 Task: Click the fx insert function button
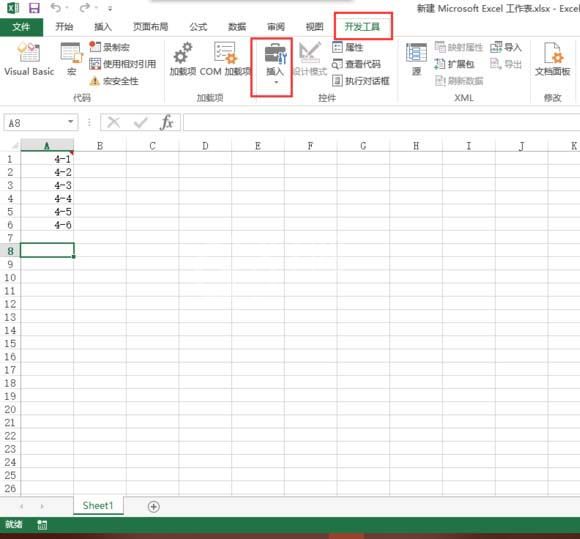(166, 122)
